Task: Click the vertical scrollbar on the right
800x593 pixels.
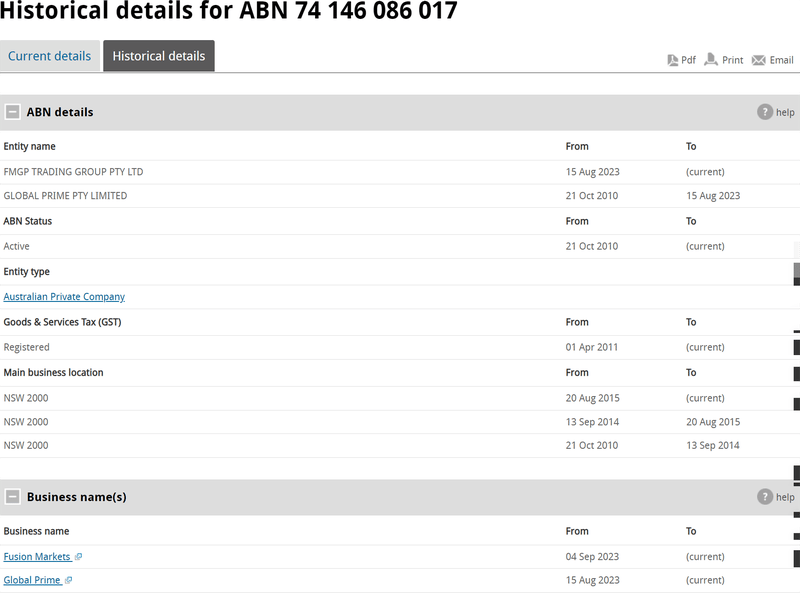Action: tap(796, 272)
